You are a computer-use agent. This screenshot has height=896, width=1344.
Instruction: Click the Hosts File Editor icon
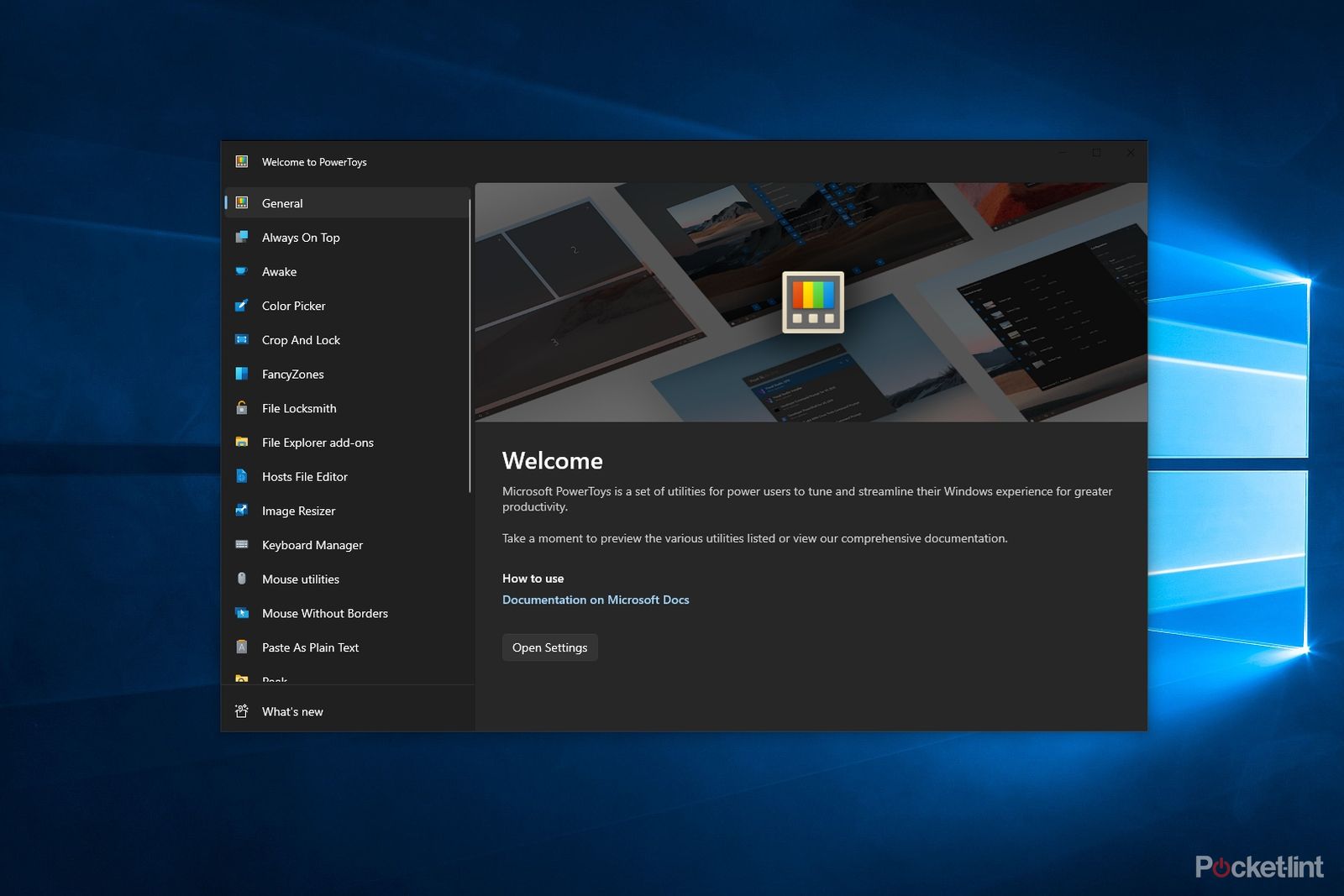tap(242, 476)
